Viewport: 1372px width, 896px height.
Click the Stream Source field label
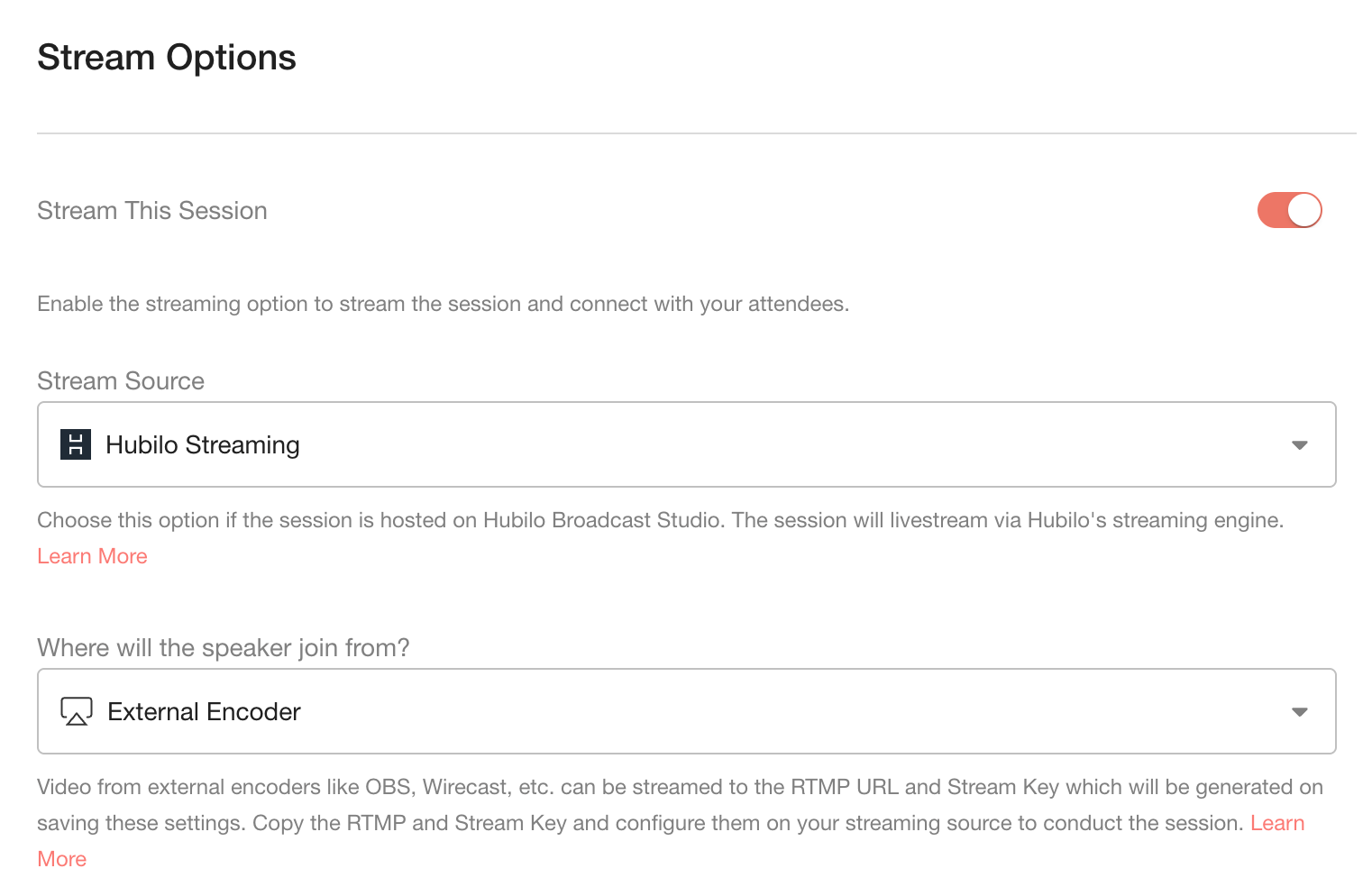[121, 381]
